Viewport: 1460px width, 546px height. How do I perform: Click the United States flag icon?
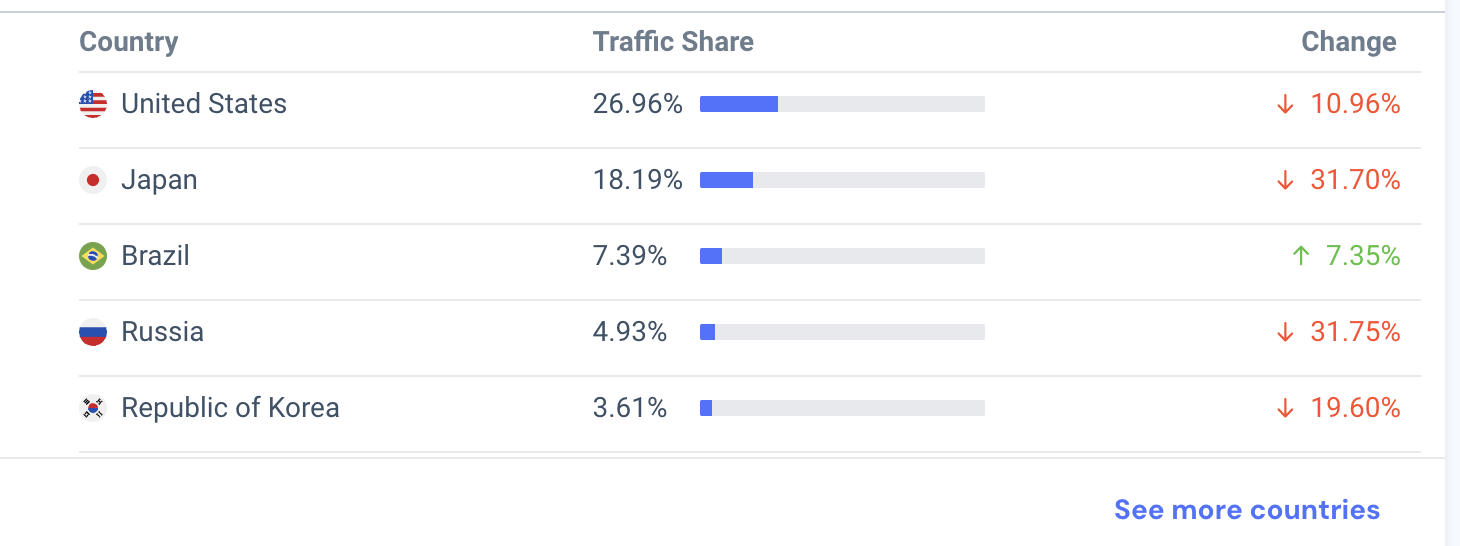coord(93,104)
